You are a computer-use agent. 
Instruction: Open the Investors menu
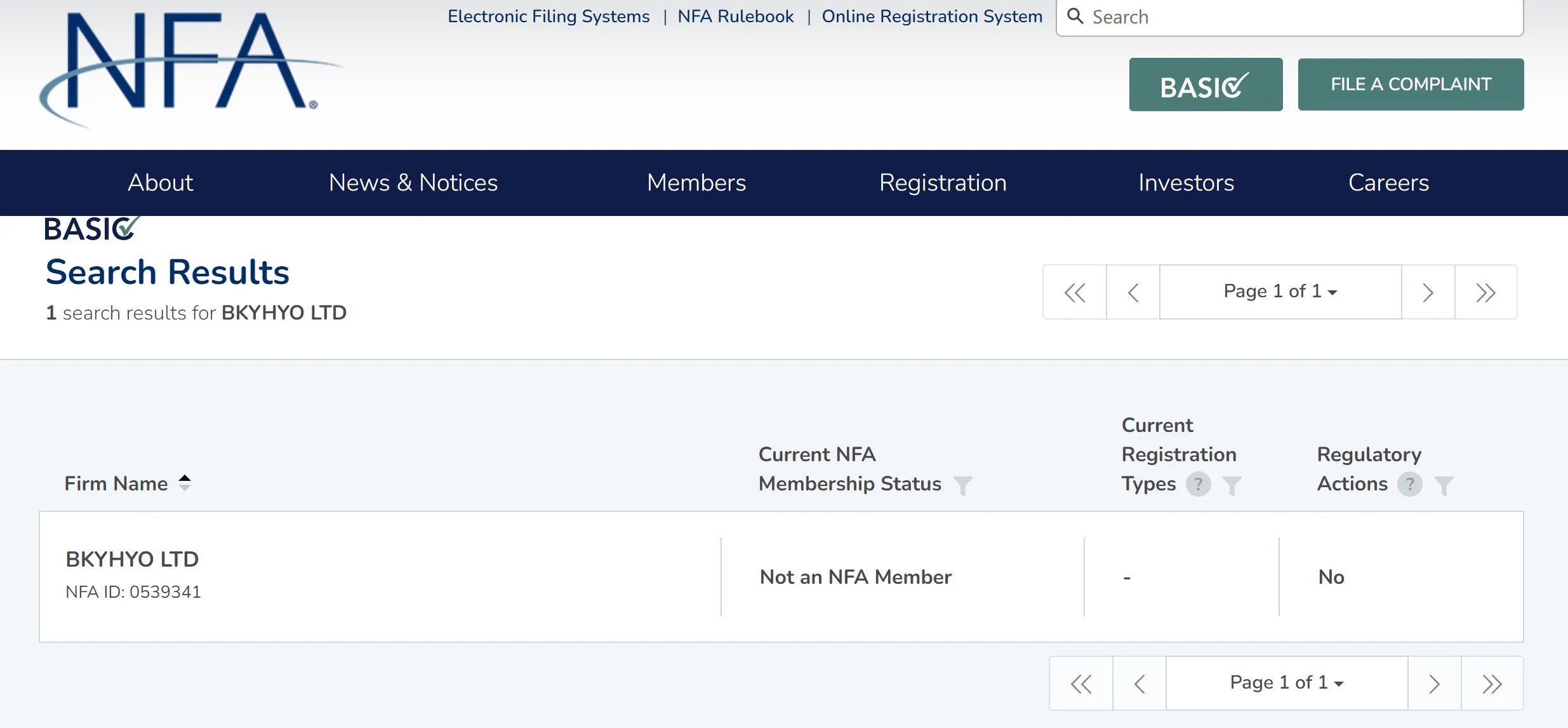(1186, 183)
